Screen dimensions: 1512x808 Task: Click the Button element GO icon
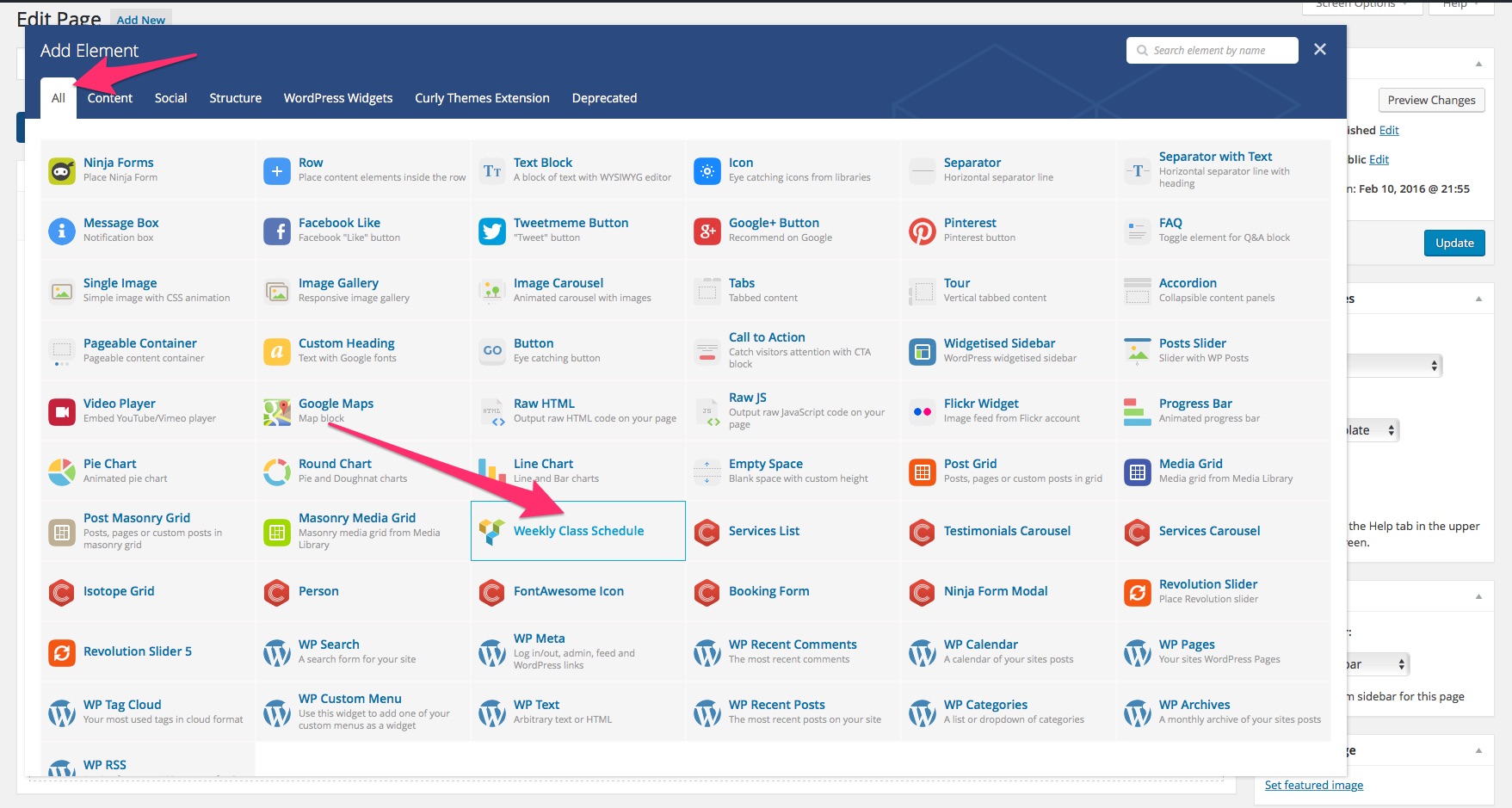click(492, 352)
